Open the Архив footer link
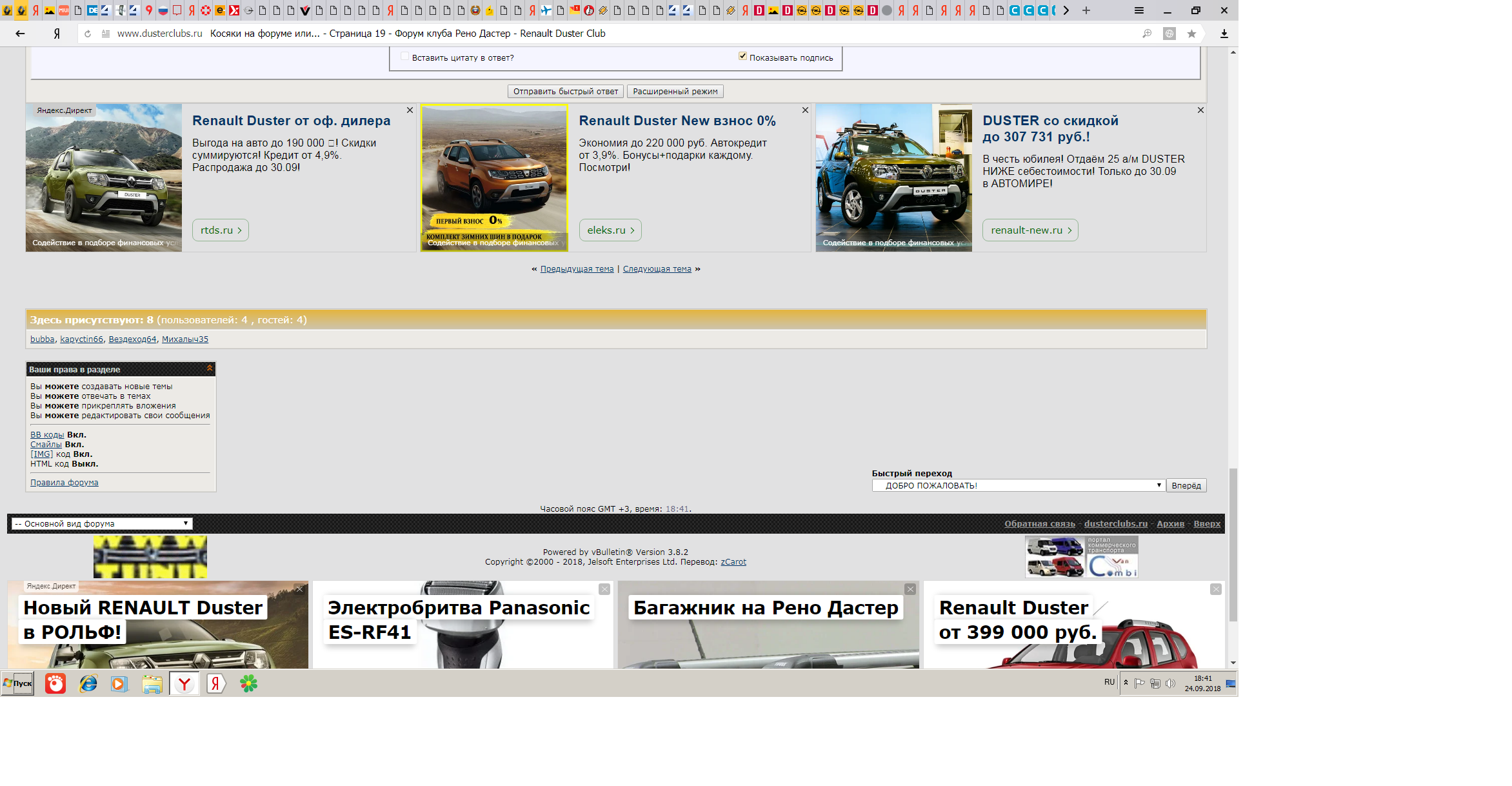1512x786 pixels. (x=1170, y=523)
